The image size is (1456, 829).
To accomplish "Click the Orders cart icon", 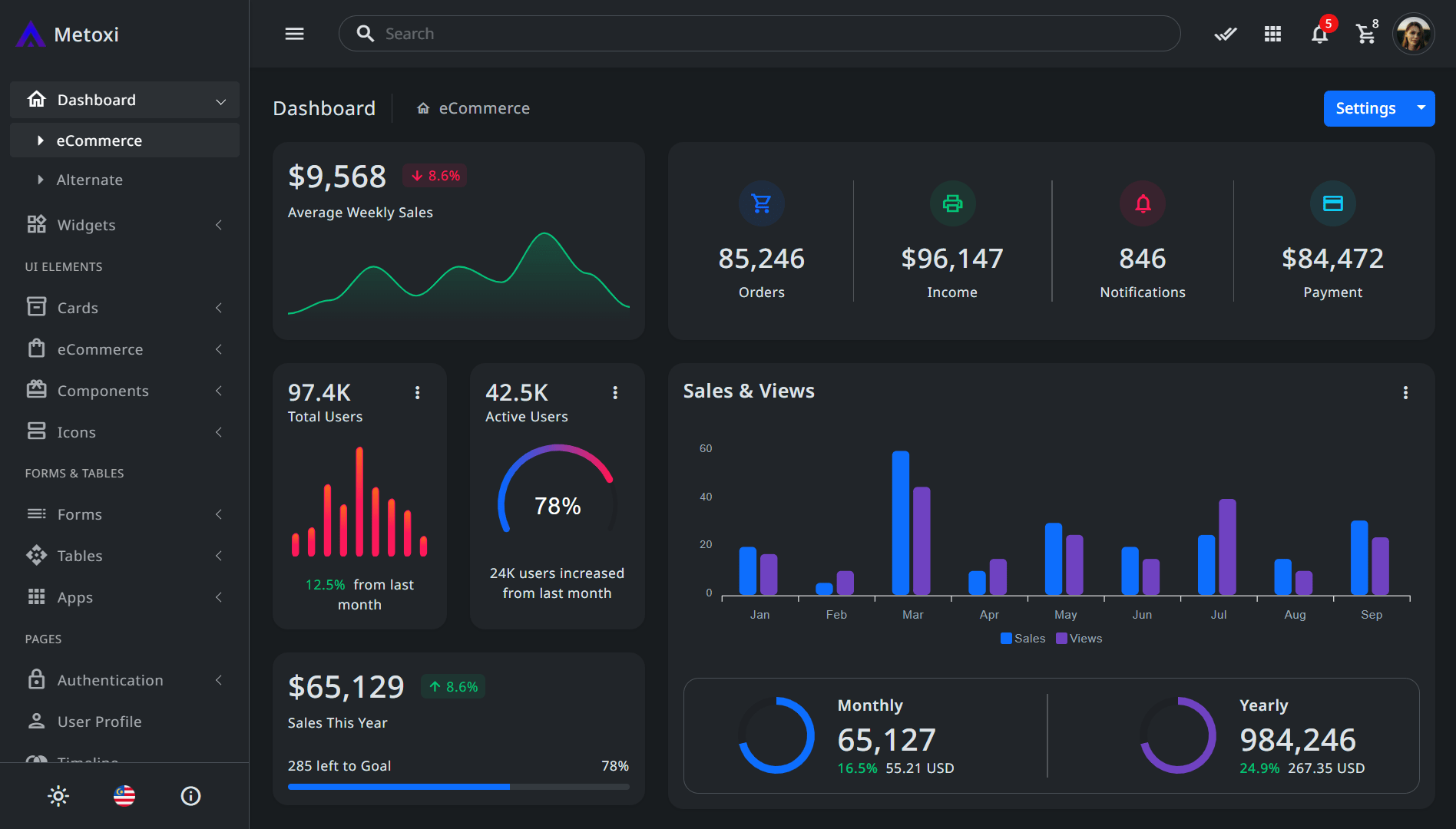I will coord(761,203).
